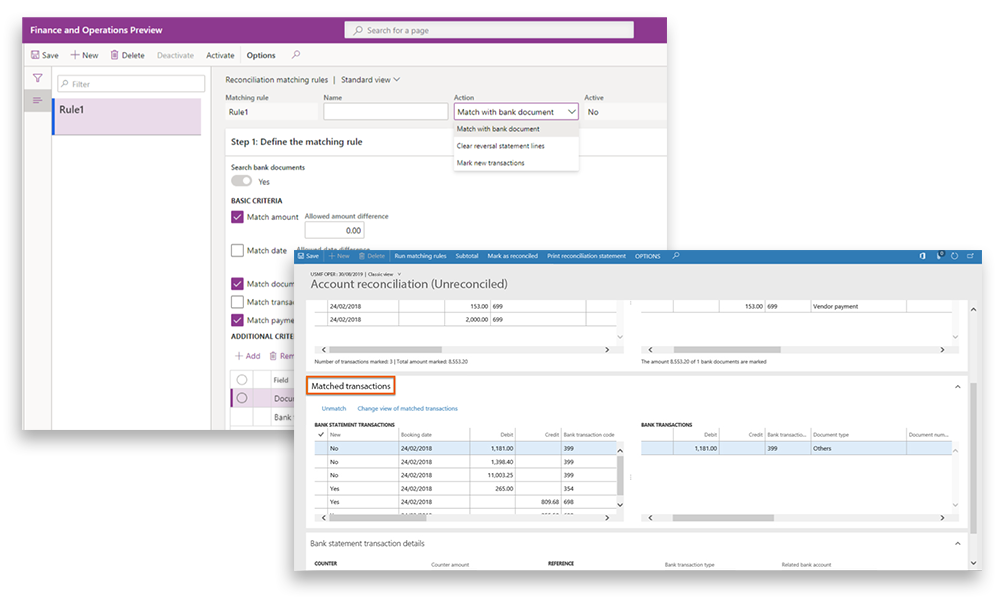
Task: Choose Mark new transactions option
Action: tap(516, 163)
